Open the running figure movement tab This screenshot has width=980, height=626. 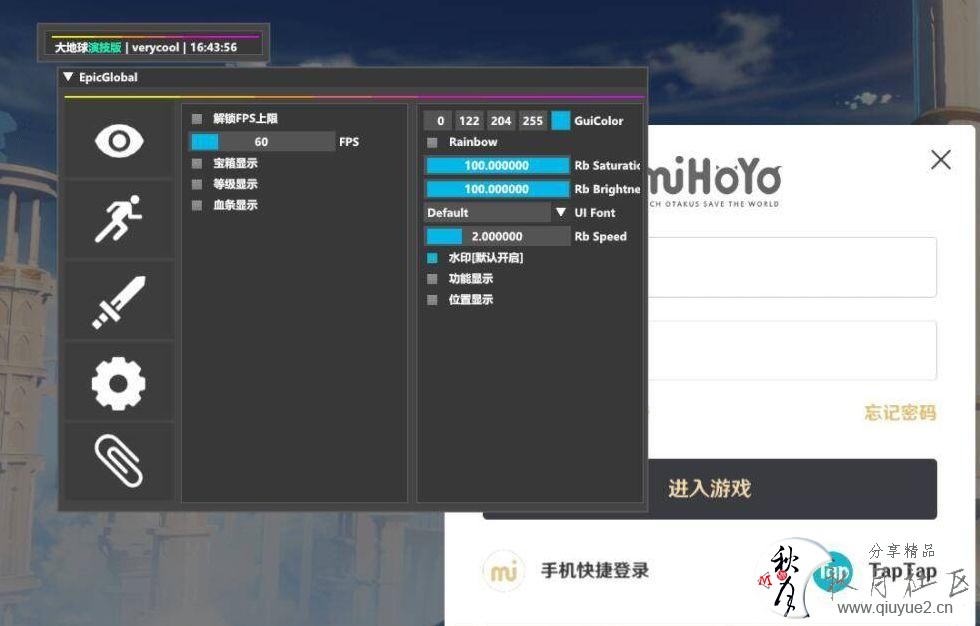click(119, 219)
